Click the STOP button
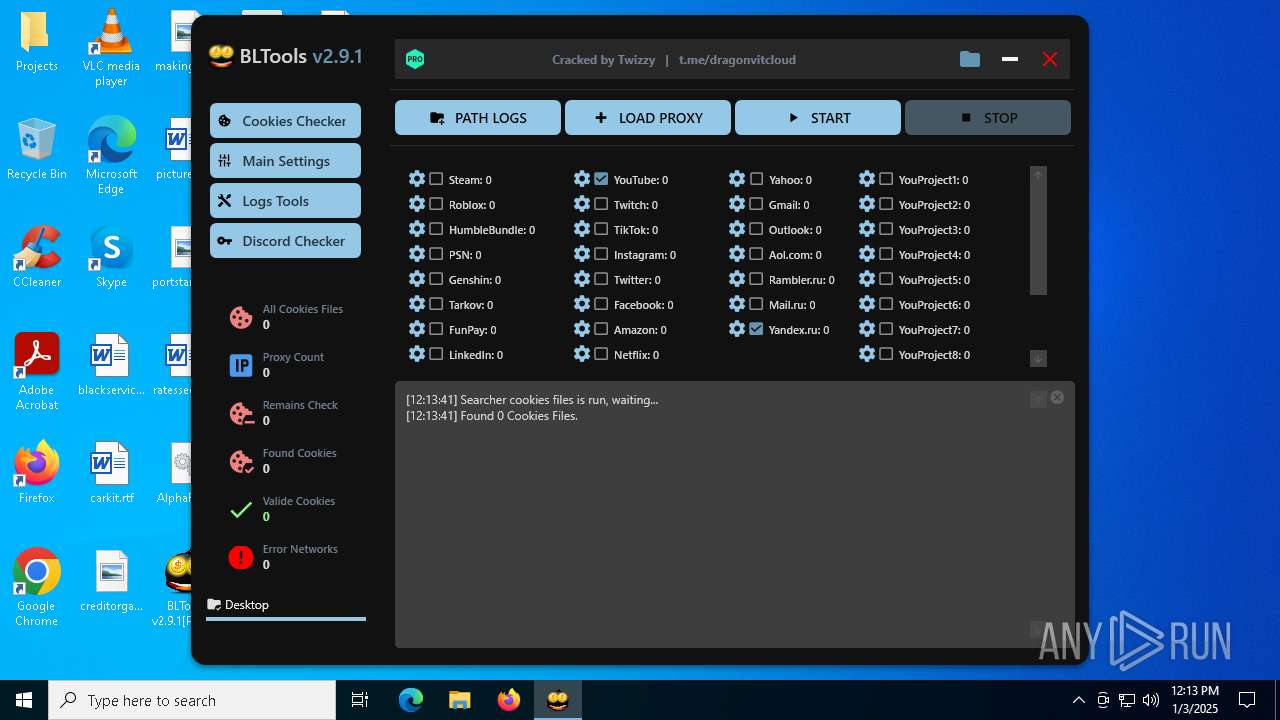1280x720 pixels. coord(988,117)
